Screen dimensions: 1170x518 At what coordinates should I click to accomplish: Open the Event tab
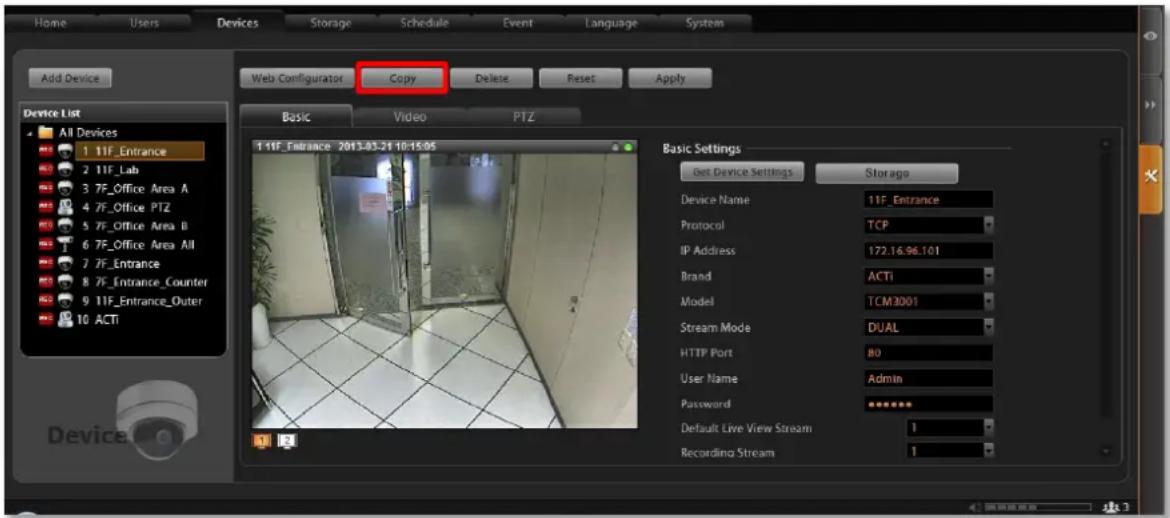pyautogui.click(x=517, y=23)
